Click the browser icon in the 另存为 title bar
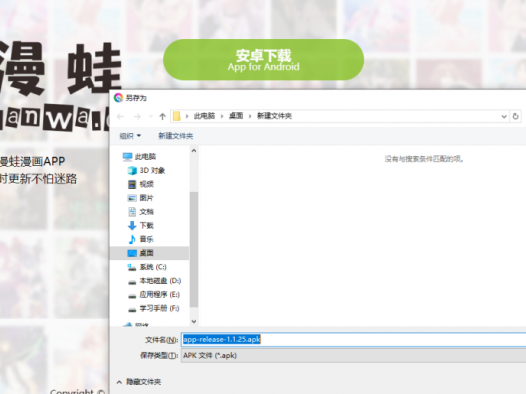 [118, 98]
